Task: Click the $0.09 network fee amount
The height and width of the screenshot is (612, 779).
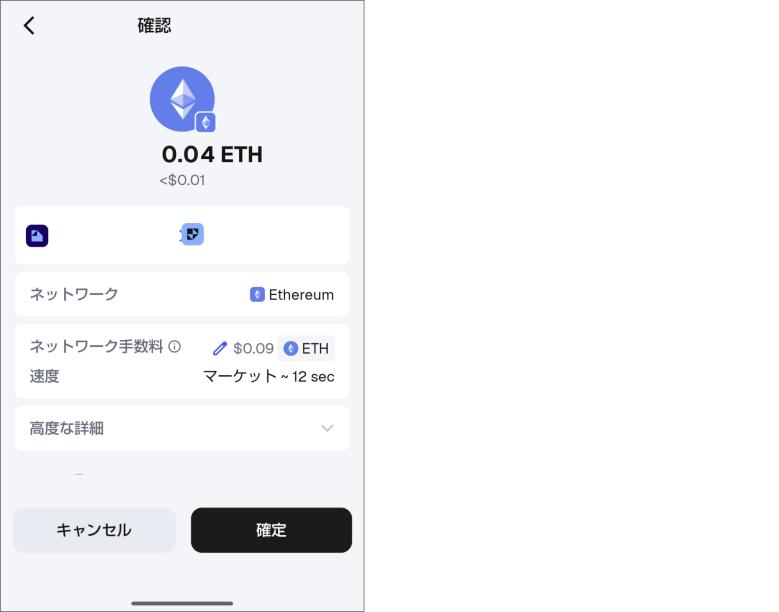Action: tap(253, 348)
